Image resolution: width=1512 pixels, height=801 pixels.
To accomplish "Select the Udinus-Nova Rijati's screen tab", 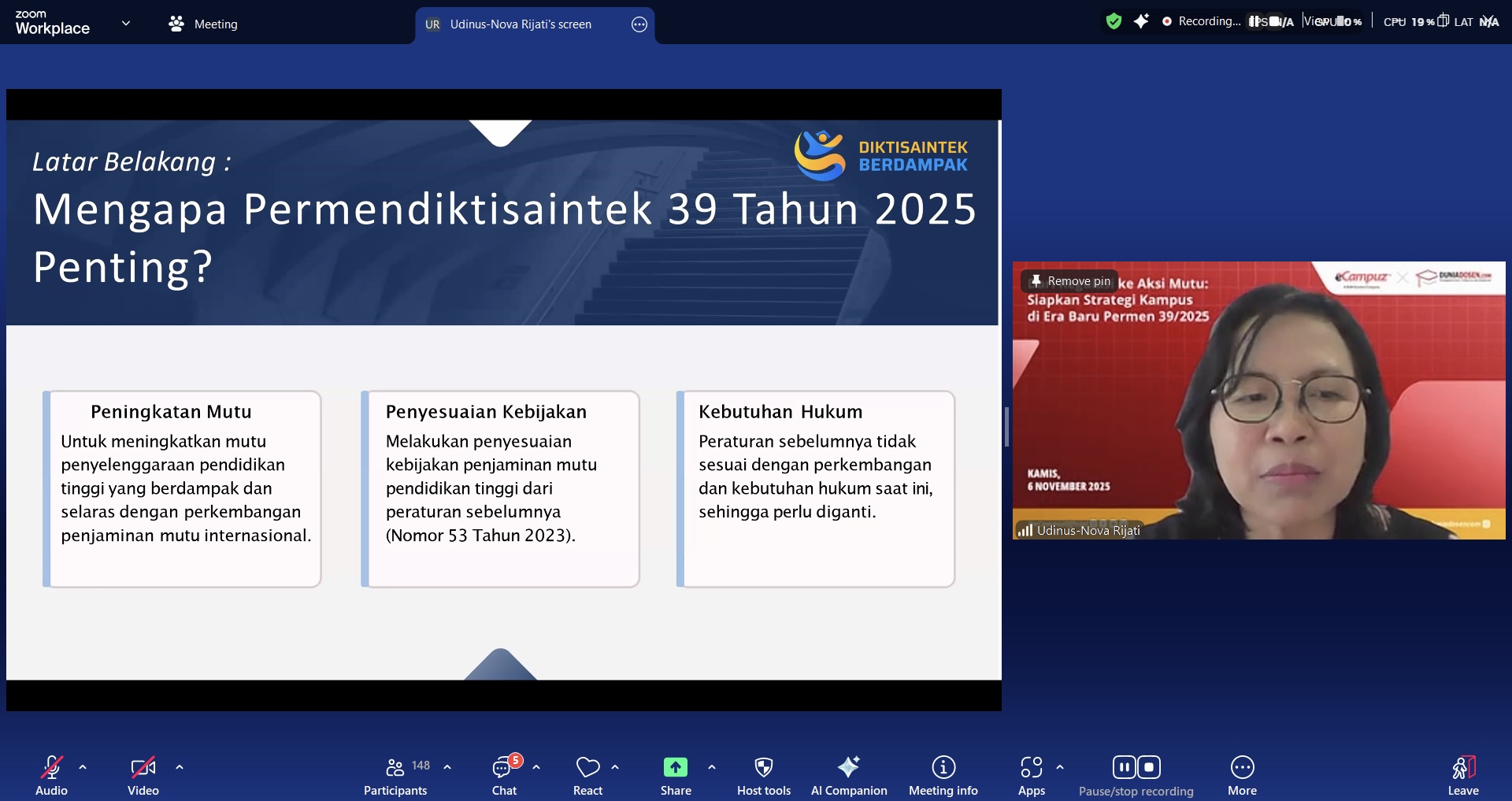I will [x=520, y=24].
